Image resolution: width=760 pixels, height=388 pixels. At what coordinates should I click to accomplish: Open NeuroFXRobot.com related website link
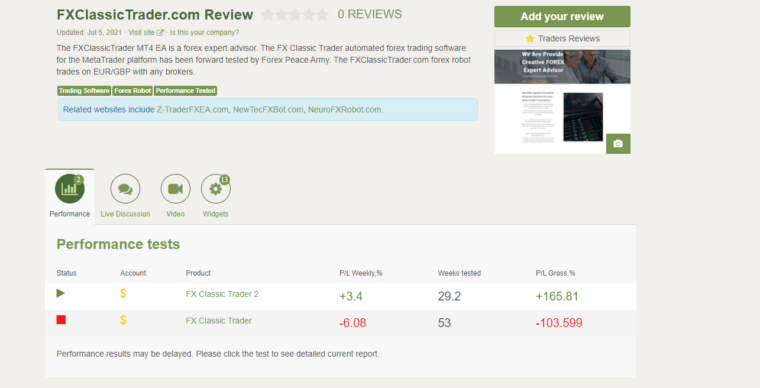click(345, 109)
